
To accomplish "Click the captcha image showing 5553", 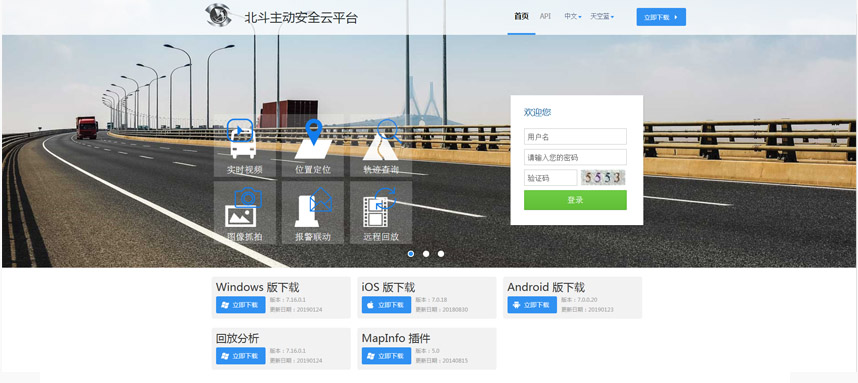I will coord(603,178).
